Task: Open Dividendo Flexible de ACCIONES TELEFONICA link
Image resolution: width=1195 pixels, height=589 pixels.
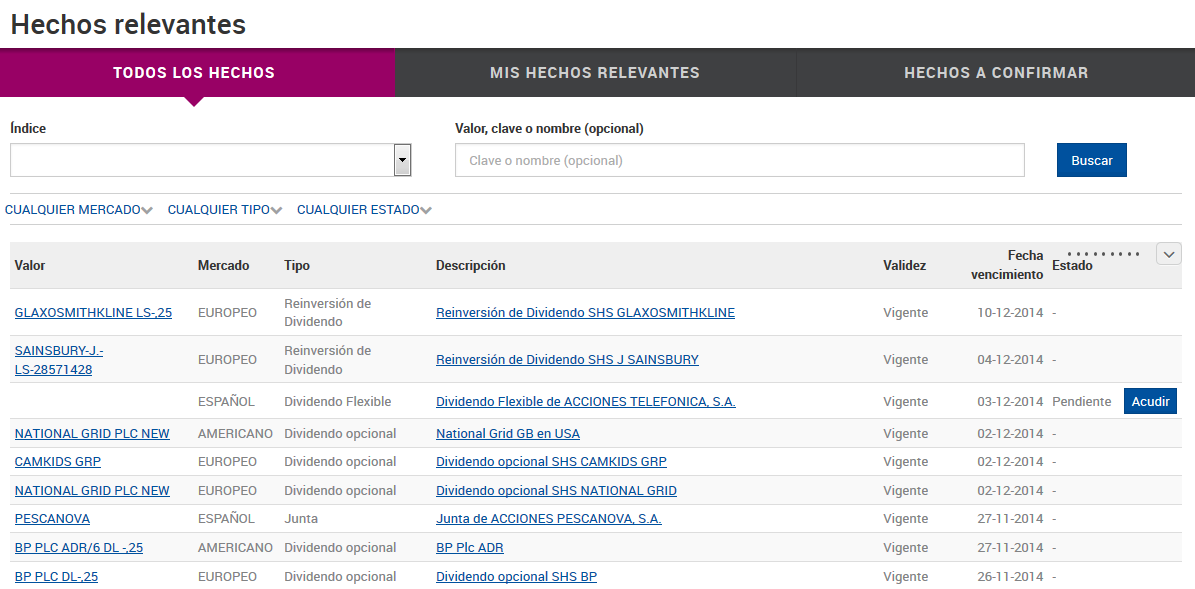Action: click(586, 402)
